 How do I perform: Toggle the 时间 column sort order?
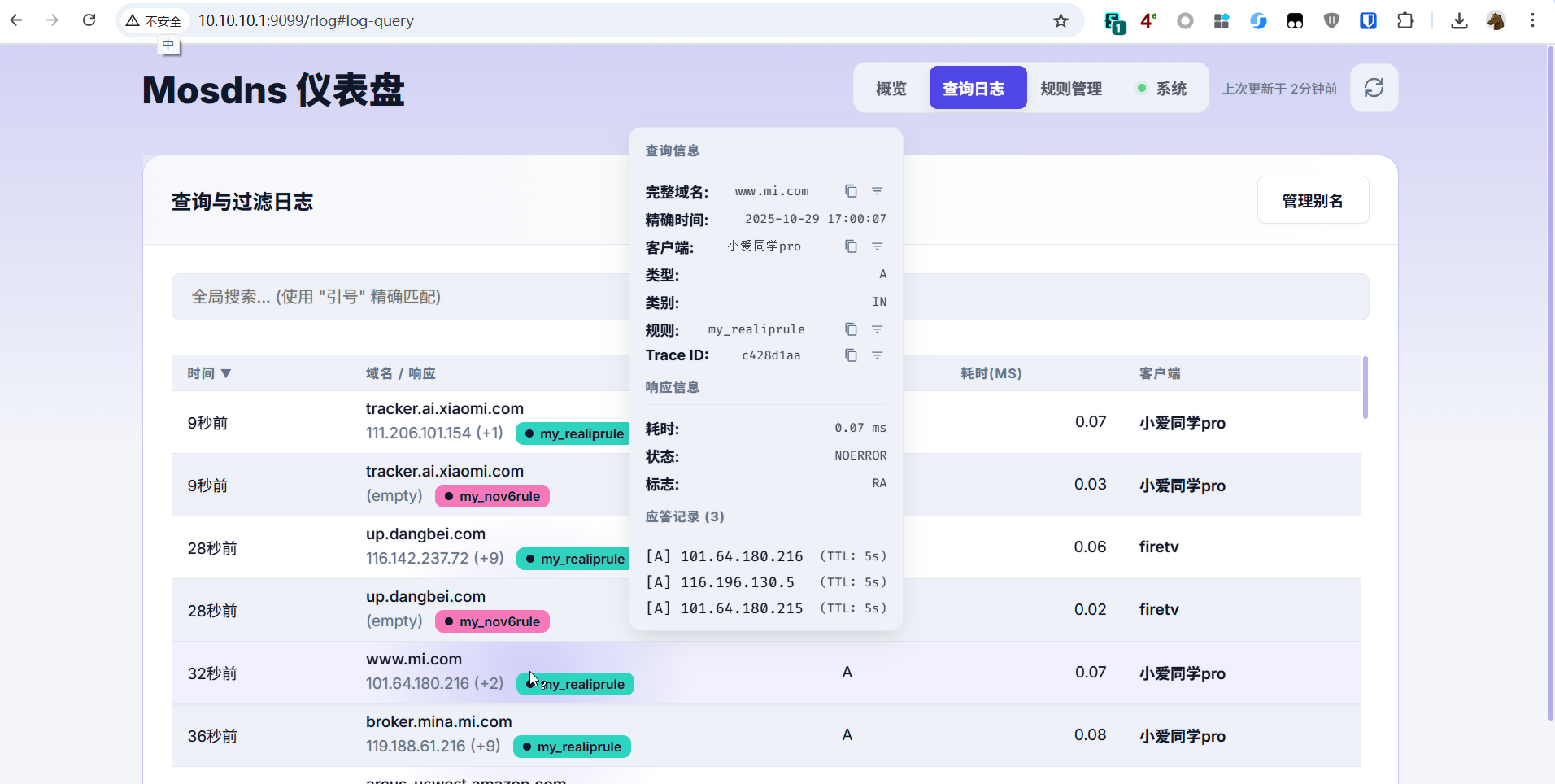pyautogui.click(x=210, y=373)
